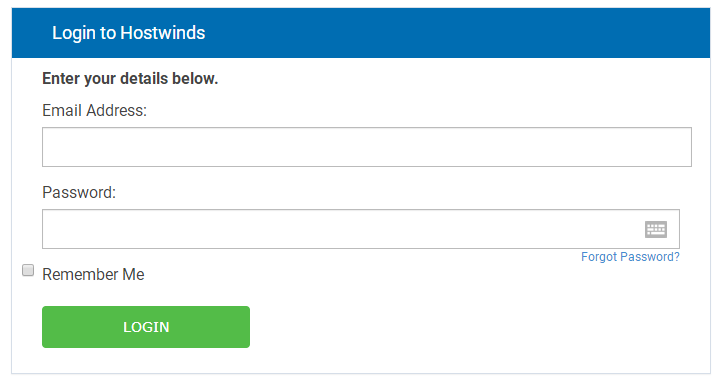Follow the blue password recovery link
The height and width of the screenshot is (378, 717).
[x=630, y=257]
